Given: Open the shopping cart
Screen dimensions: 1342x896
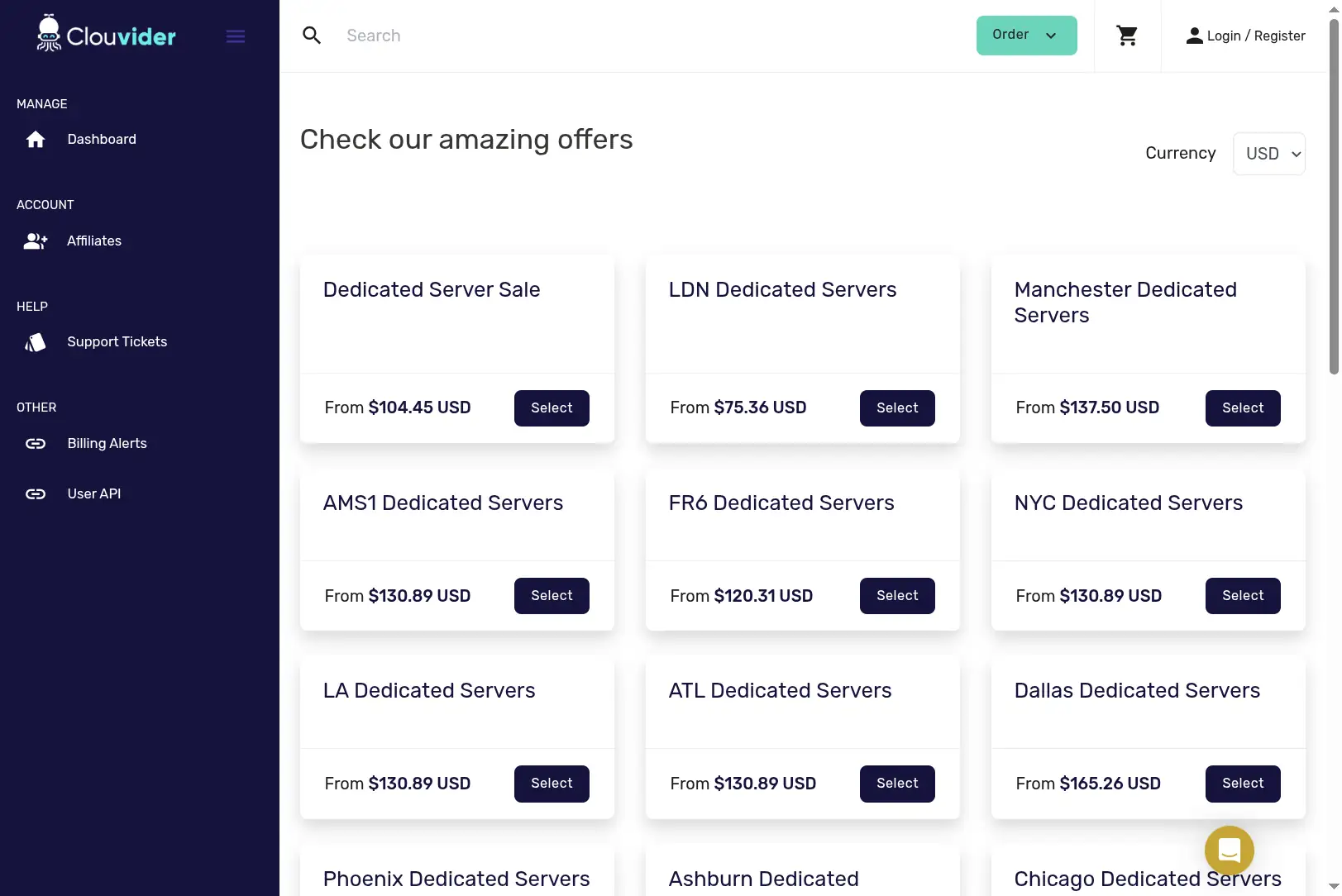Looking at the screenshot, I should 1127,36.
